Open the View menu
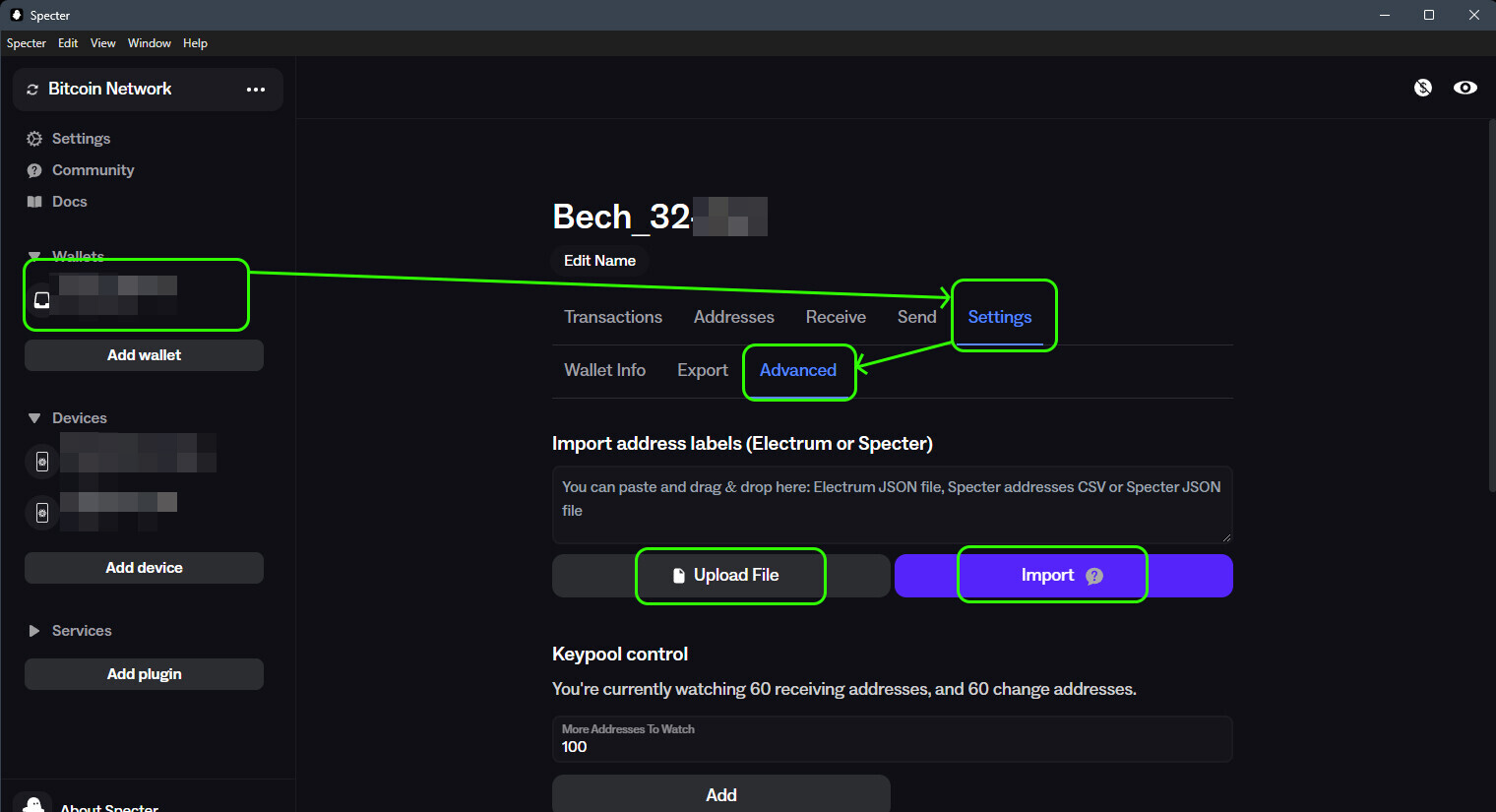This screenshot has width=1496, height=812. (x=103, y=43)
